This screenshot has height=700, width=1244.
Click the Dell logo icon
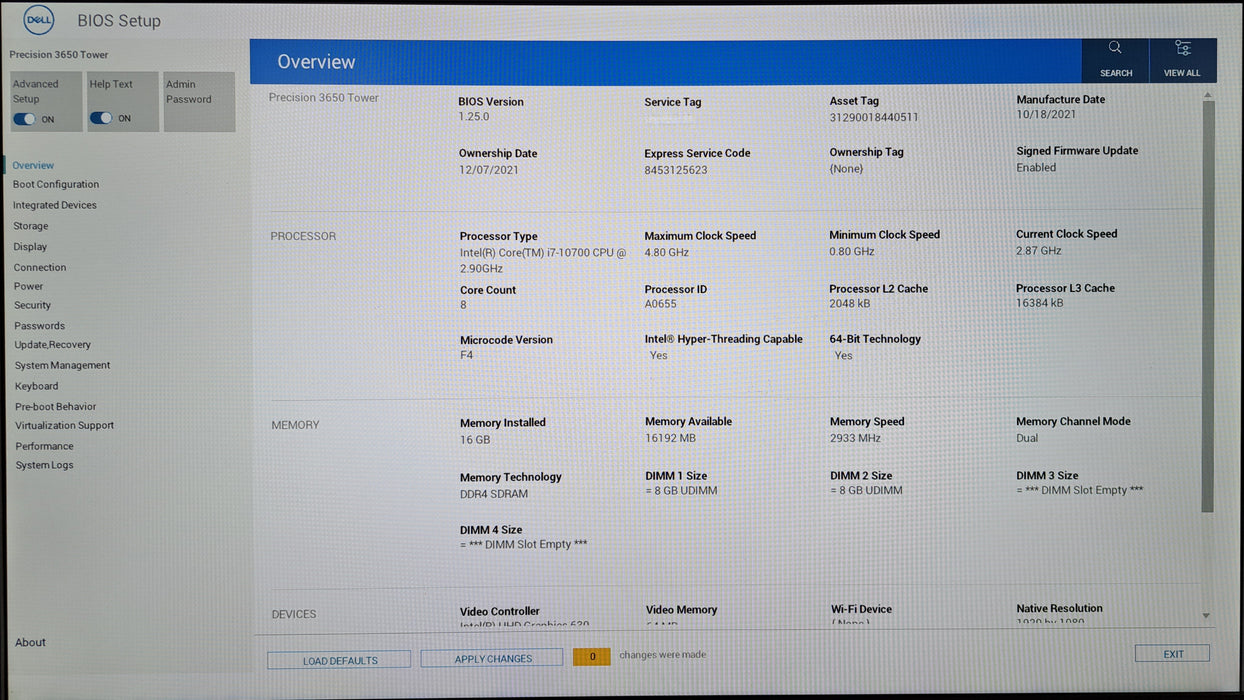coord(39,19)
